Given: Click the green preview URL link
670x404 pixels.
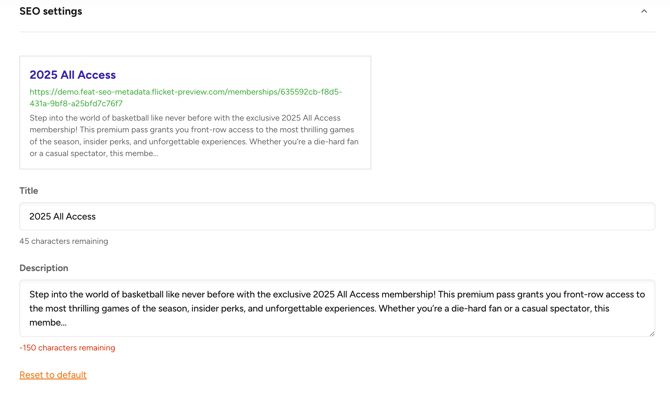Looking at the screenshot, I should 185,97.
